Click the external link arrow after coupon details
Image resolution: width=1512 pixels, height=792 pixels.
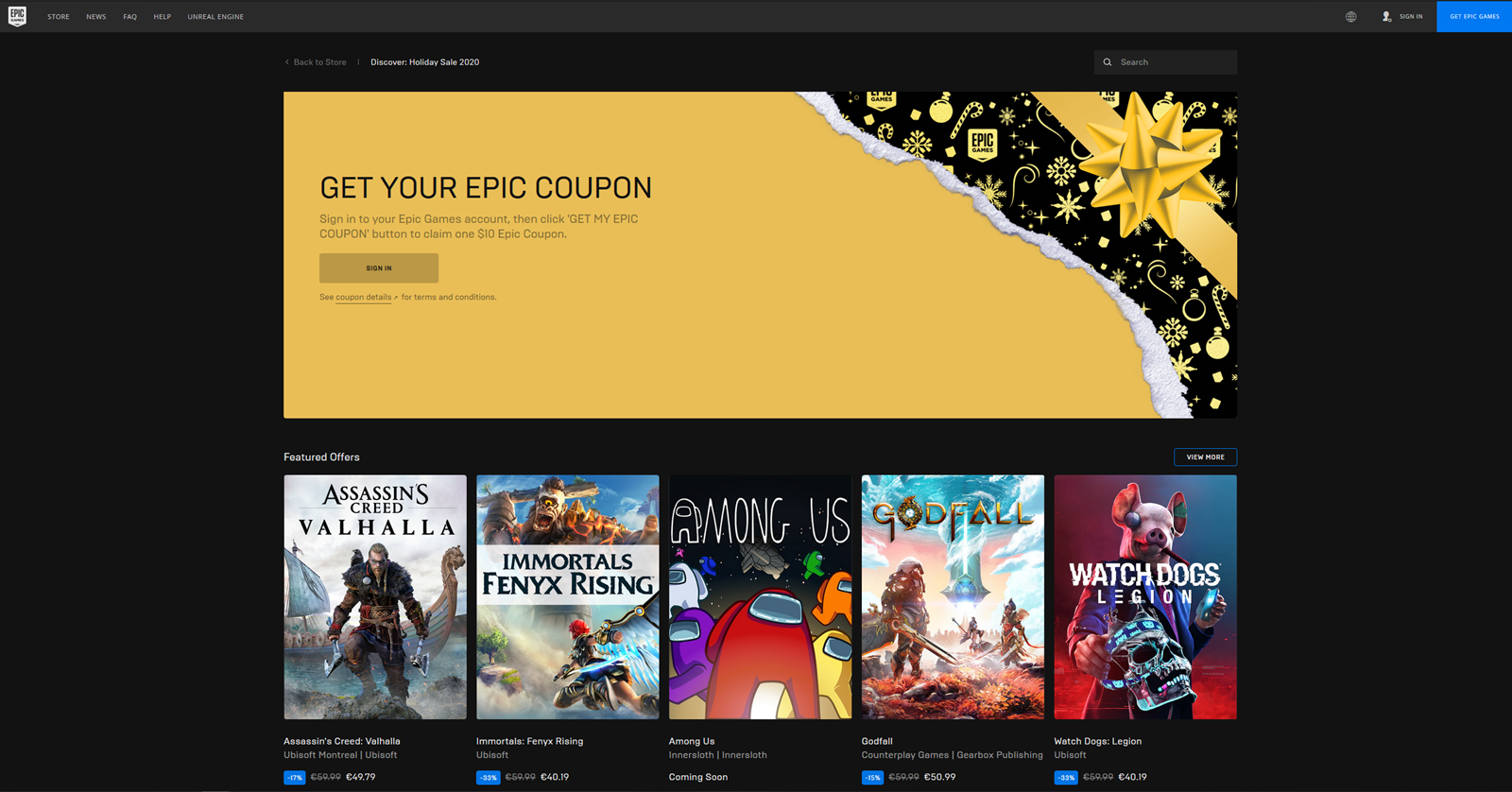396,298
